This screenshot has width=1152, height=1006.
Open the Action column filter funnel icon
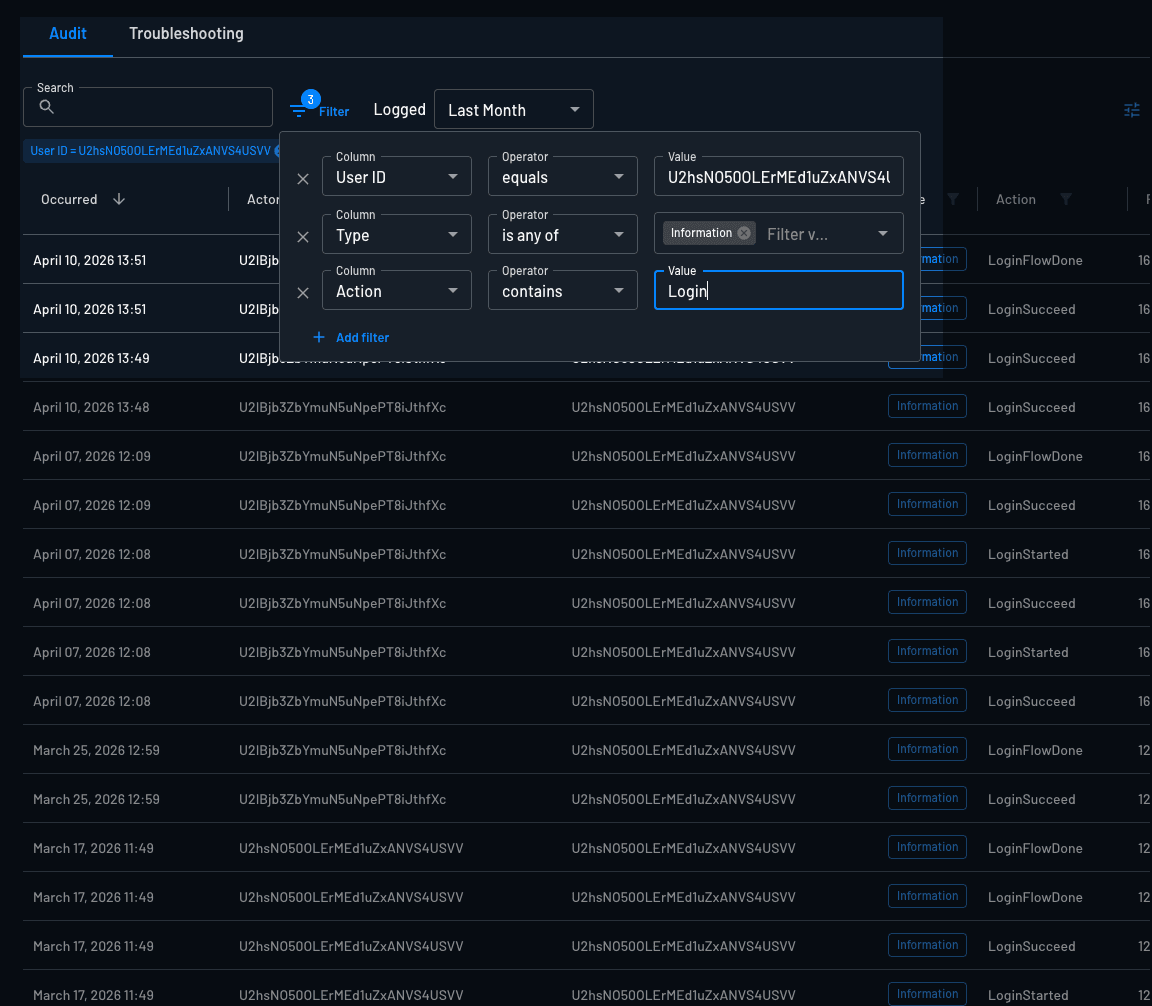coord(1065,199)
